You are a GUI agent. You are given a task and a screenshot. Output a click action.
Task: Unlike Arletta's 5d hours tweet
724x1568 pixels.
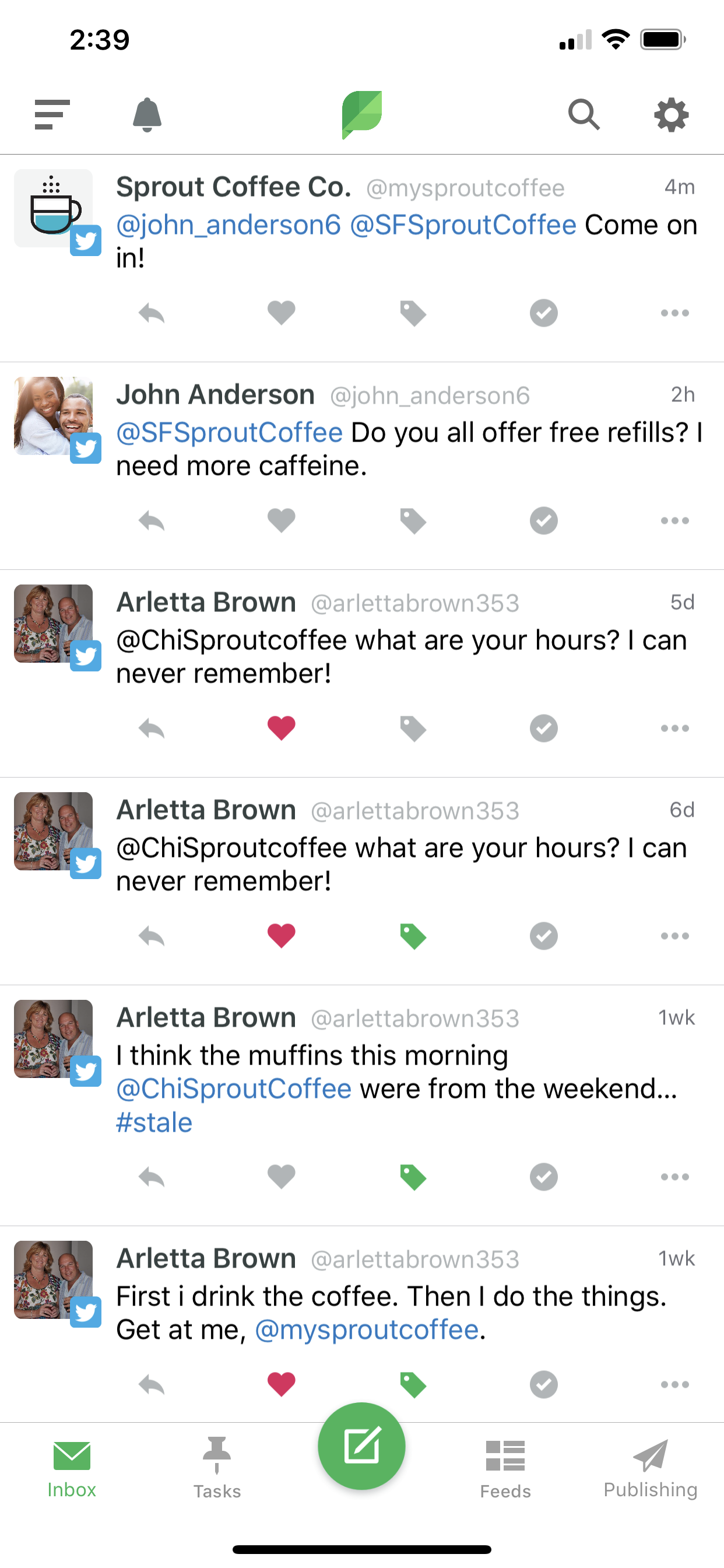coord(281,728)
